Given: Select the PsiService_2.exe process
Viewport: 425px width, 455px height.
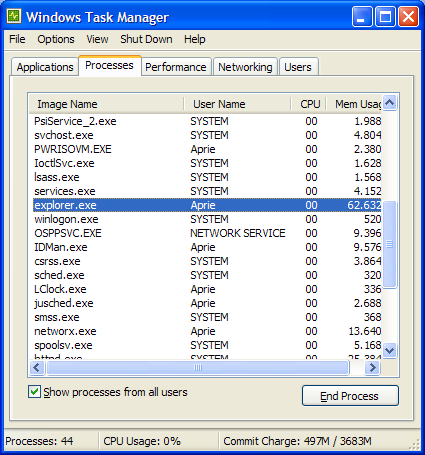Looking at the screenshot, I should (x=207, y=121).
